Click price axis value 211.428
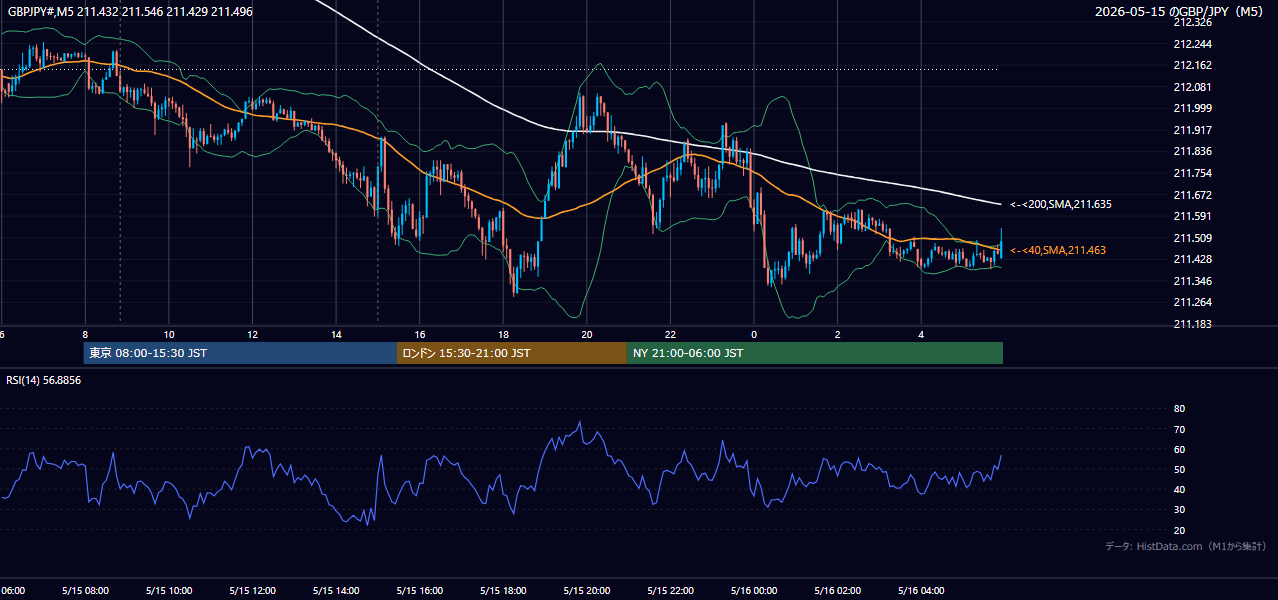 [x=1191, y=260]
